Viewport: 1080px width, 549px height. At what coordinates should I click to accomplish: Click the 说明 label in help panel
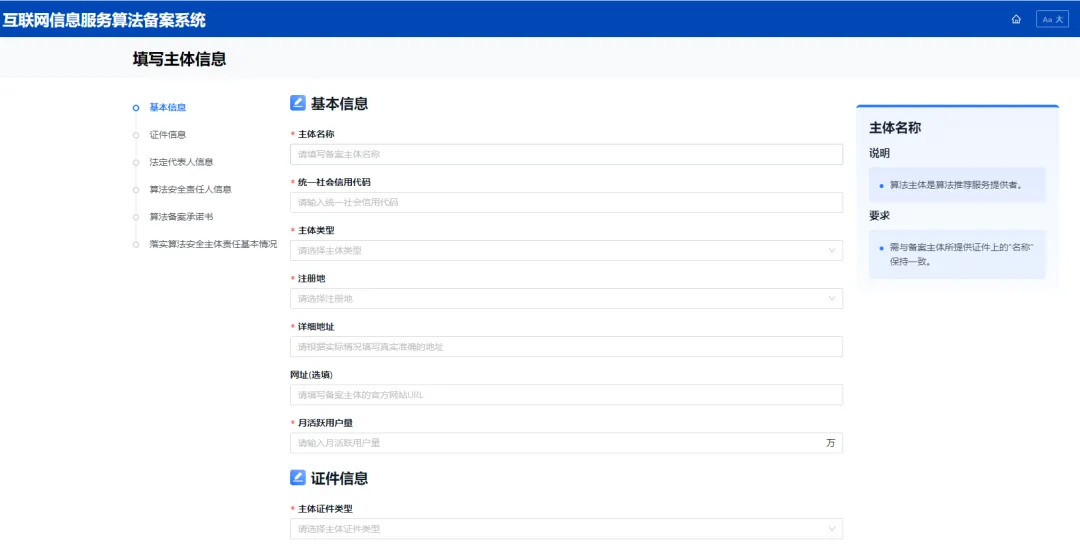coord(879,153)
